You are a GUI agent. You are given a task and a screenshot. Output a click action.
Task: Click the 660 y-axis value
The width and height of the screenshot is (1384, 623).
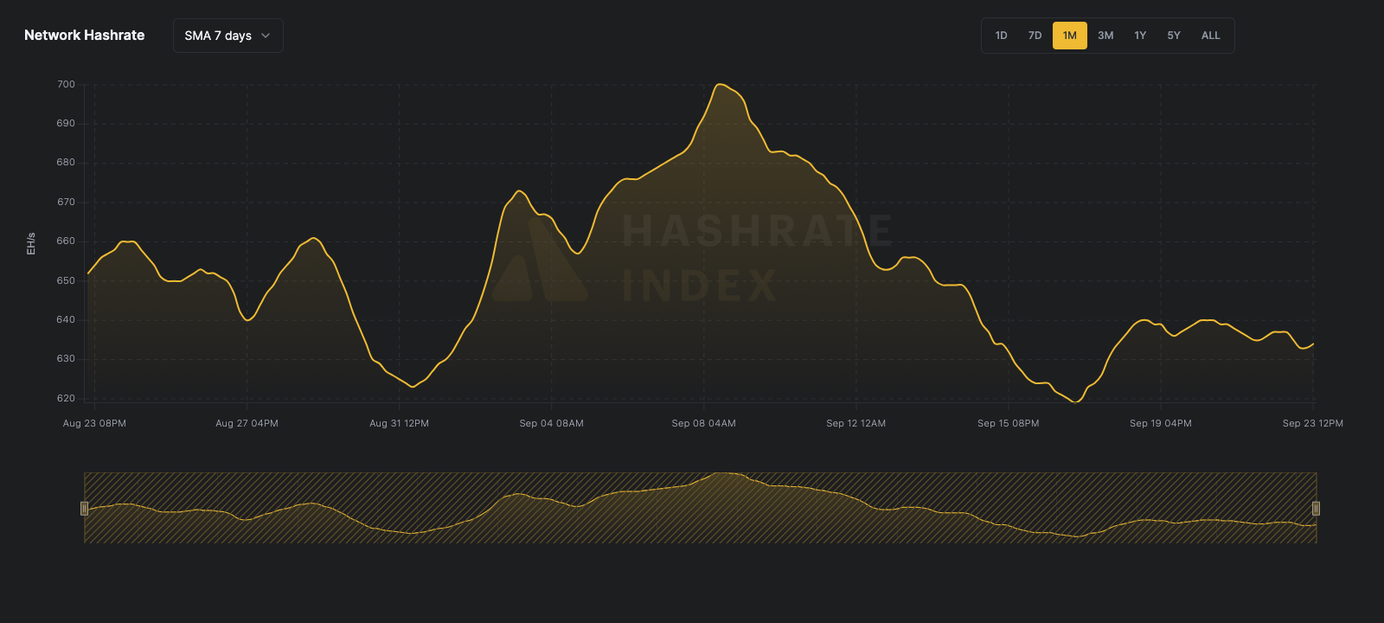(66, 241)
